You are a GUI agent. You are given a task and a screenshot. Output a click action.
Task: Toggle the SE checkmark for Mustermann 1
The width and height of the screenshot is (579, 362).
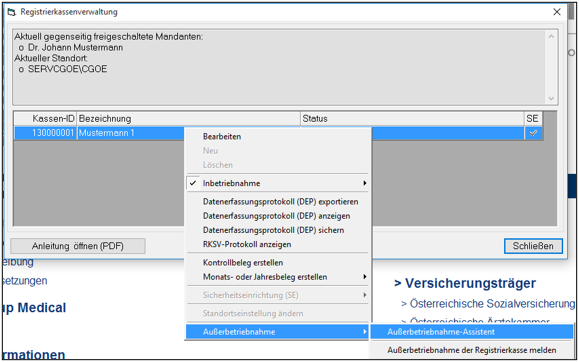point(533,133)
